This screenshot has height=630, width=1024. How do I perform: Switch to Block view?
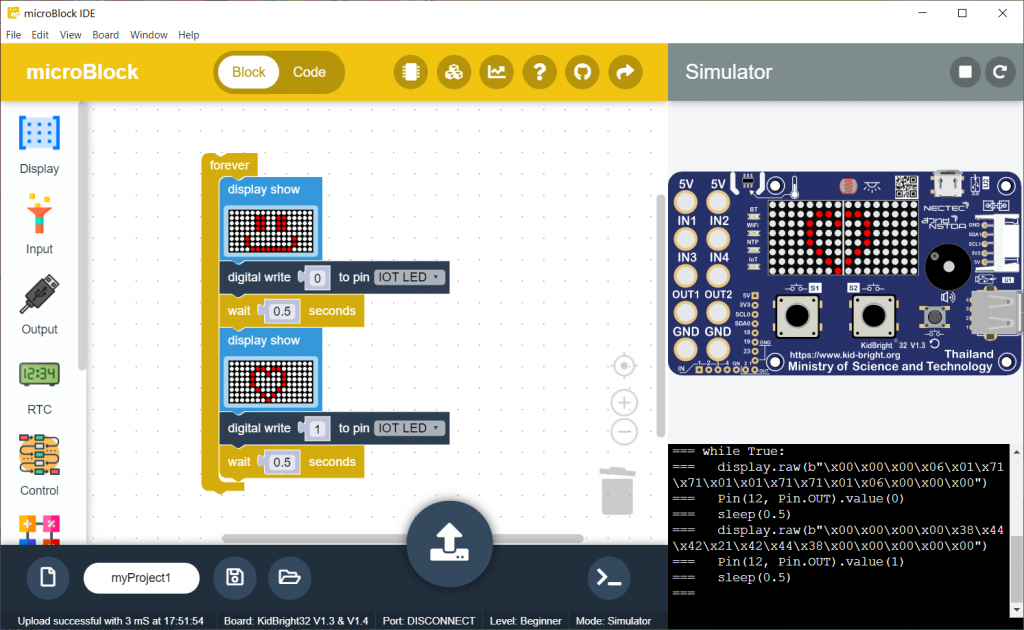[249, 72]
